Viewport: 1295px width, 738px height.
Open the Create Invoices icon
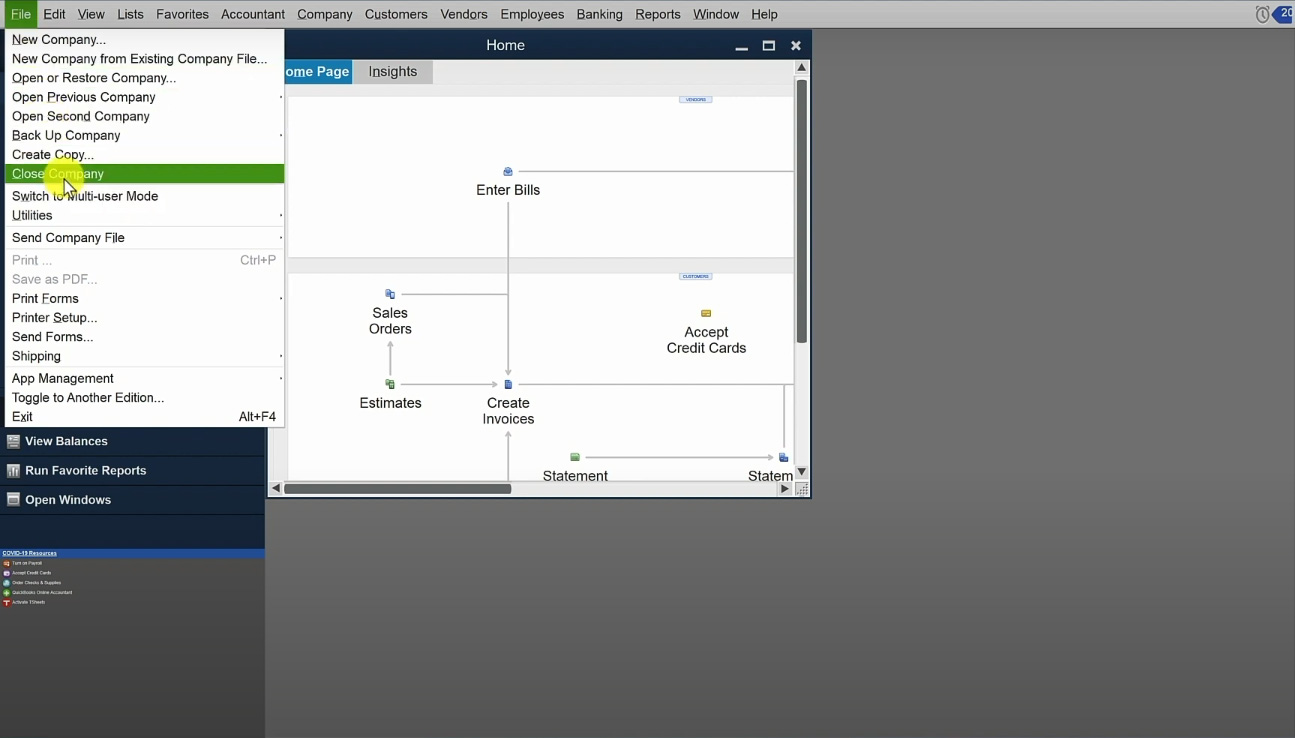[508, 384]
